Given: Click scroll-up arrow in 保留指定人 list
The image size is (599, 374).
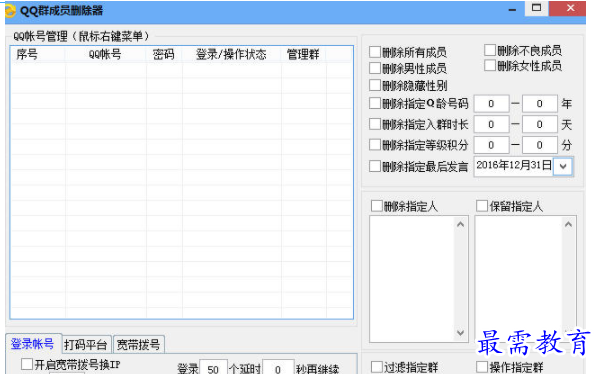Looking at the screenshot, I should click(568, 225).
